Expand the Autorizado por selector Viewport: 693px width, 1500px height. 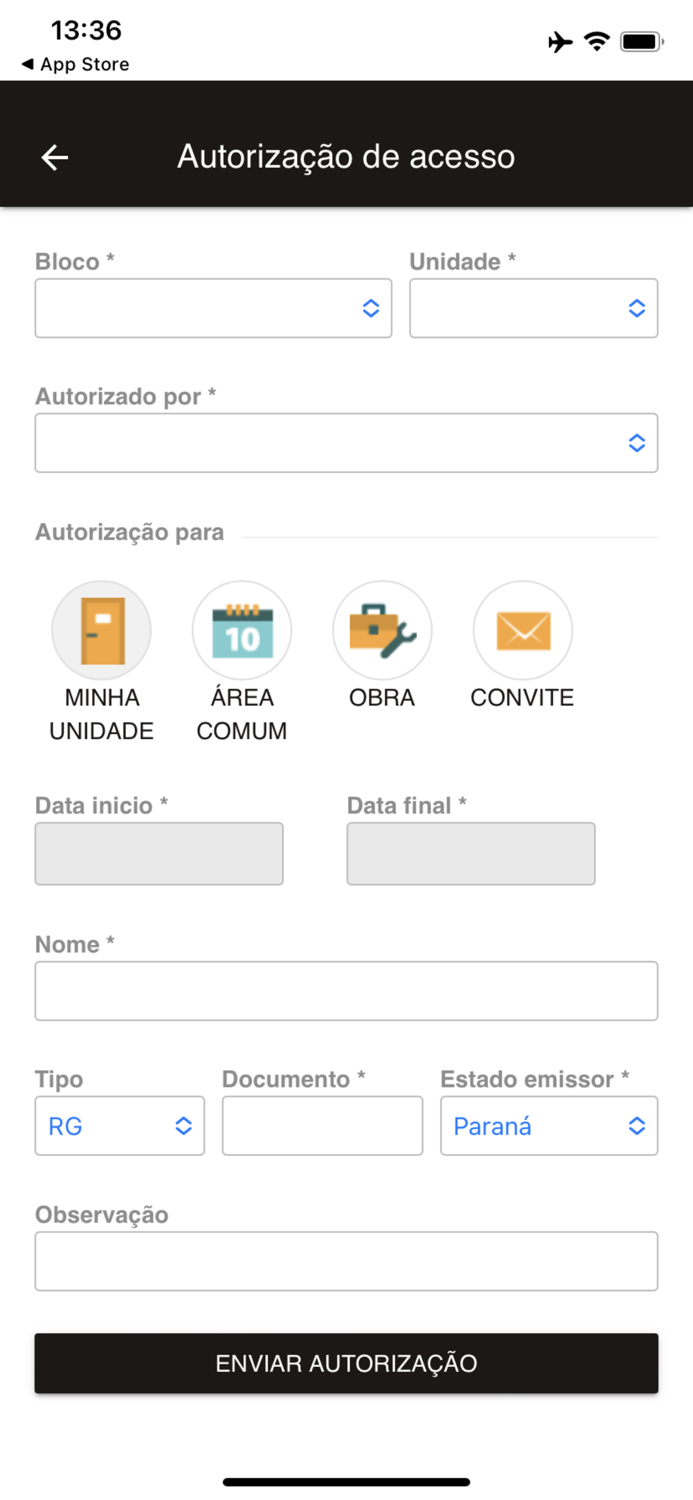pos(346,442)
